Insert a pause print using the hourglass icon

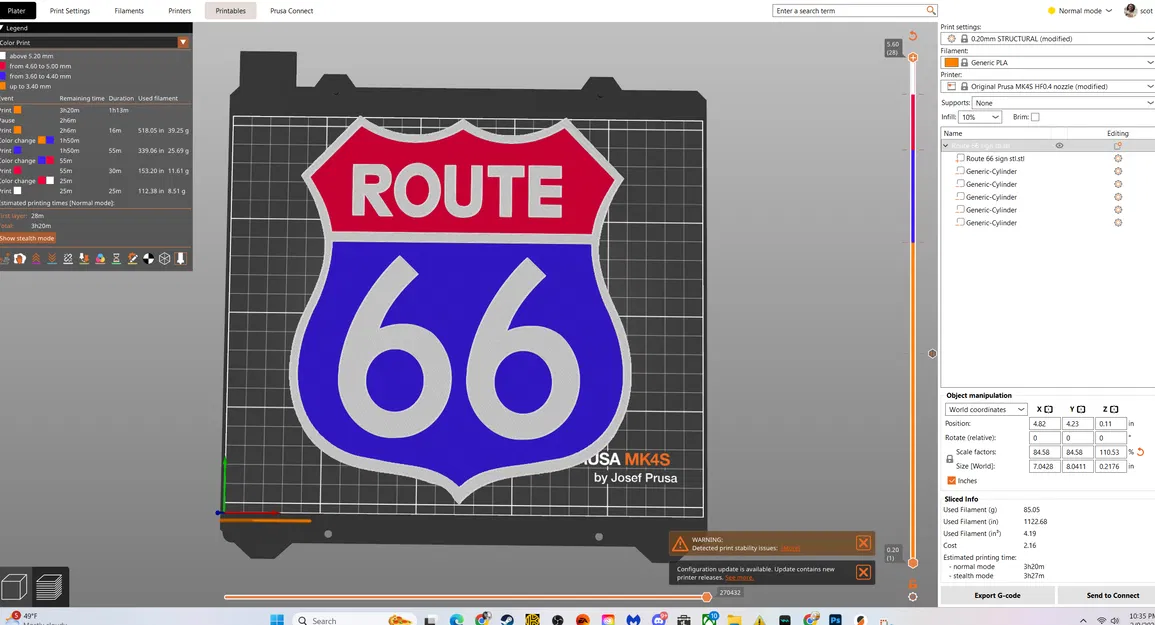pyautogui.click(x=115, y=258)
